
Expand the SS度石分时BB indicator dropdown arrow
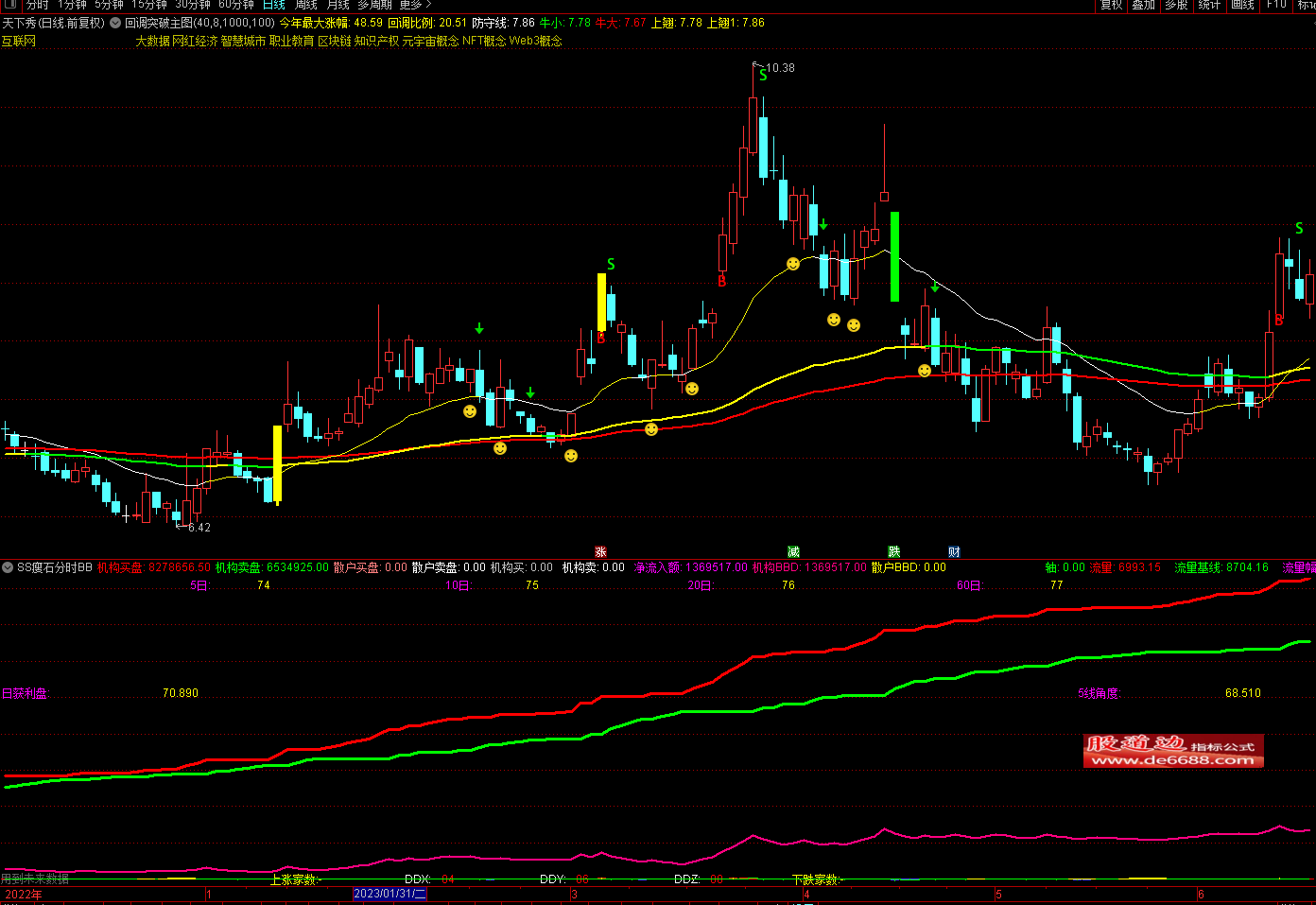click(x=8, y=567)
